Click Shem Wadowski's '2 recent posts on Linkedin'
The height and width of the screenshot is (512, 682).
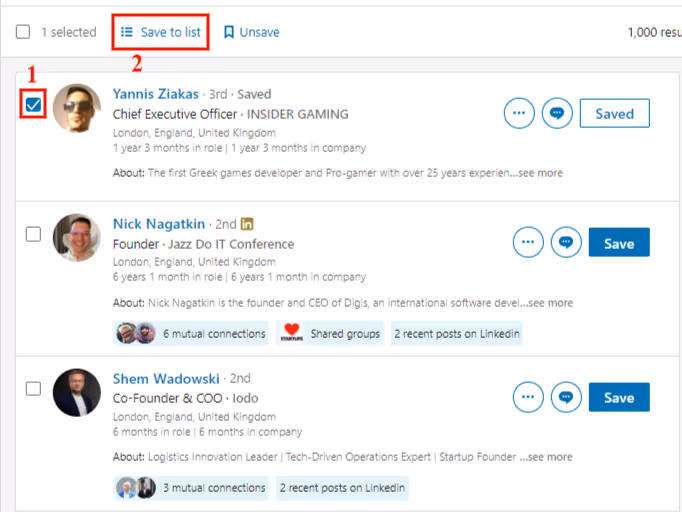[x=342, y=488]
